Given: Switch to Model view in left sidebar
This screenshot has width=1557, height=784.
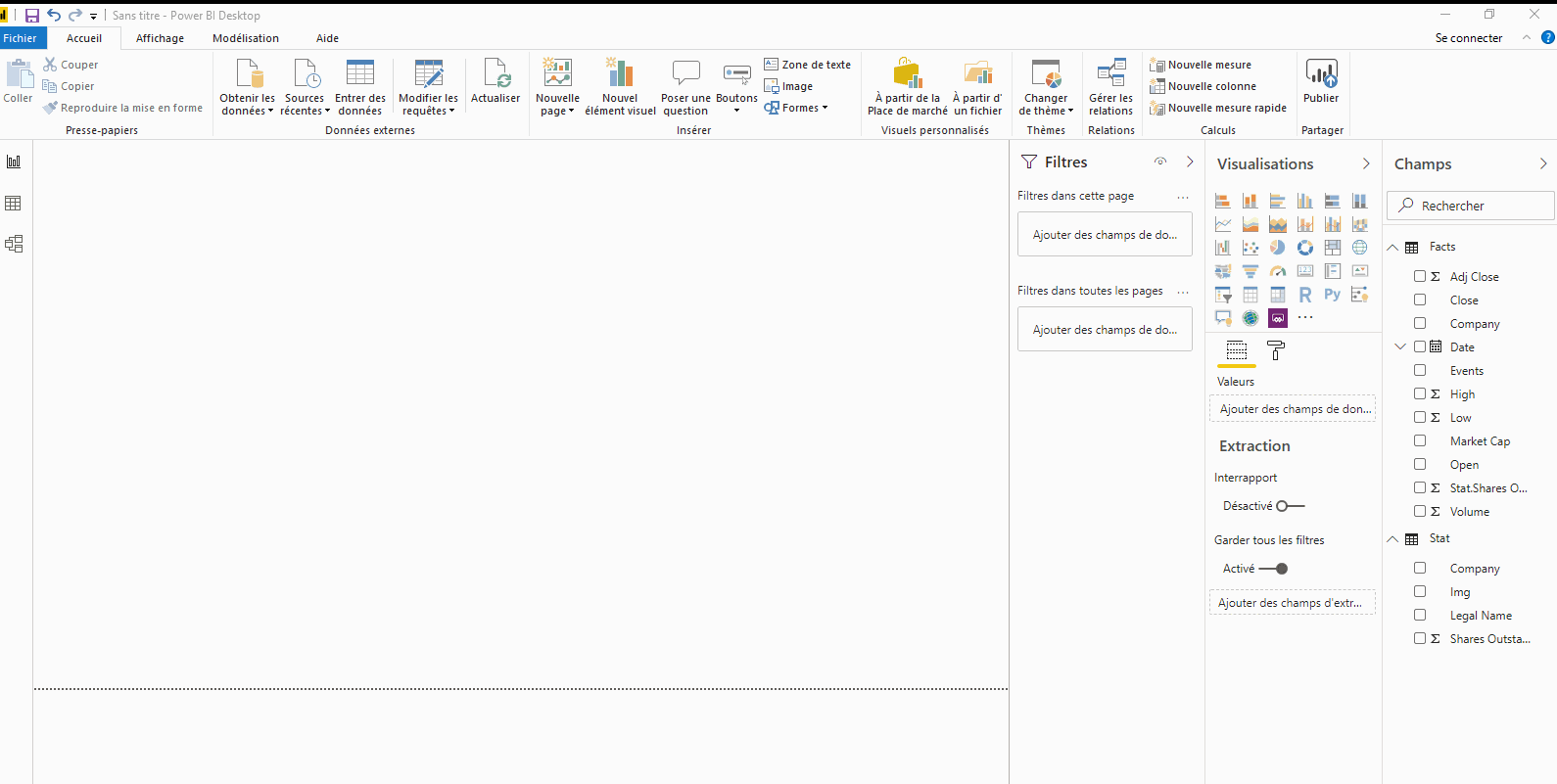Looking at the screenshot, I should tap(14, 244).
